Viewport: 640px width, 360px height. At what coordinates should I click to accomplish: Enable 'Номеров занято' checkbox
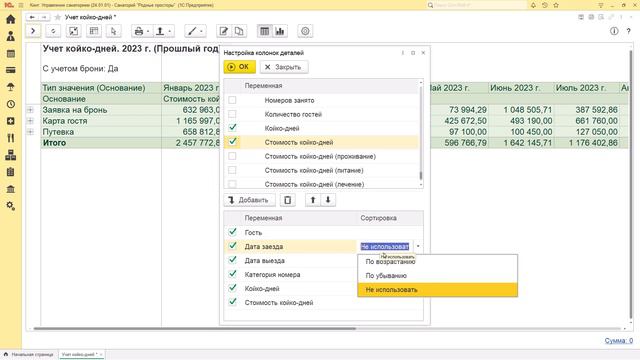click(x=232, y=100)
